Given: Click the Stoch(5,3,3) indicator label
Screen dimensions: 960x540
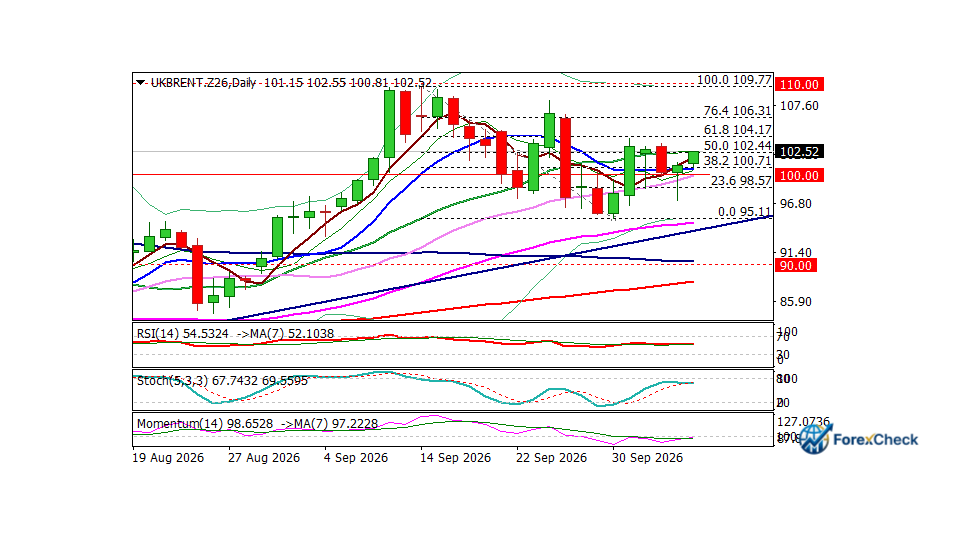Looking at the screenshot, I should (222, 381).
